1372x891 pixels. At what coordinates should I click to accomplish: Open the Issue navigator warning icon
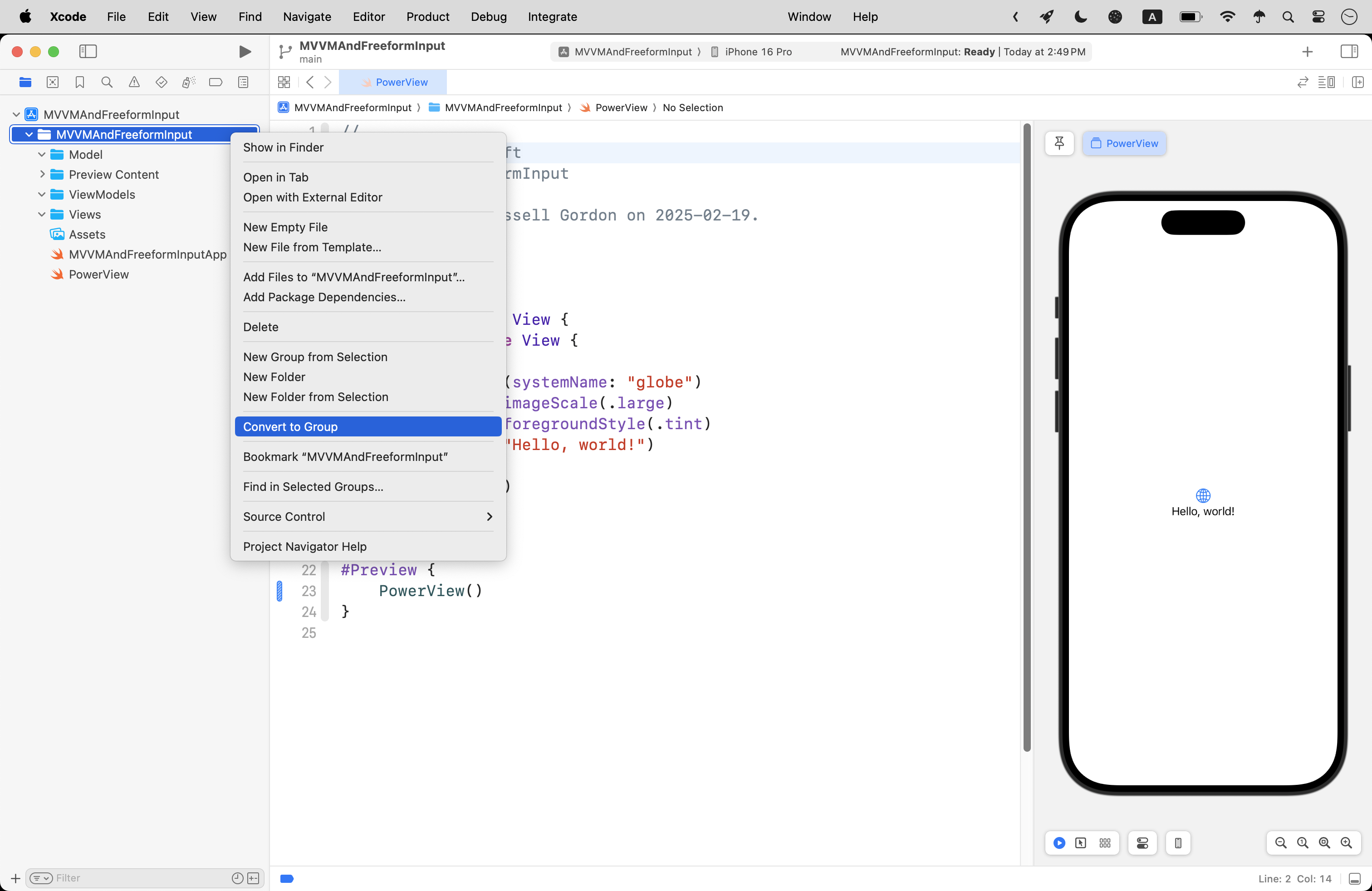pos(134,83)
